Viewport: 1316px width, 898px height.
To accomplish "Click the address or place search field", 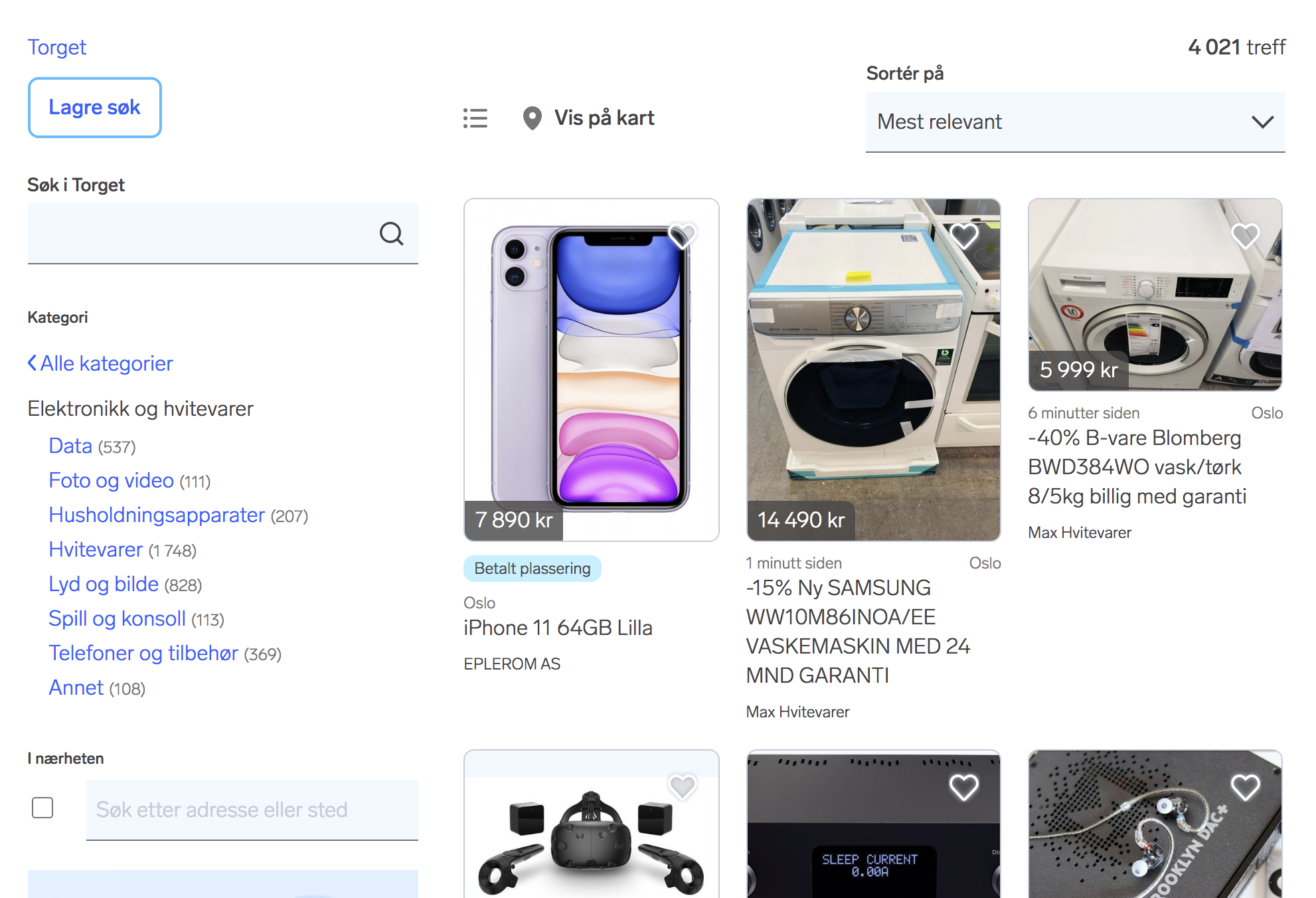I will (x=252, y=810).
